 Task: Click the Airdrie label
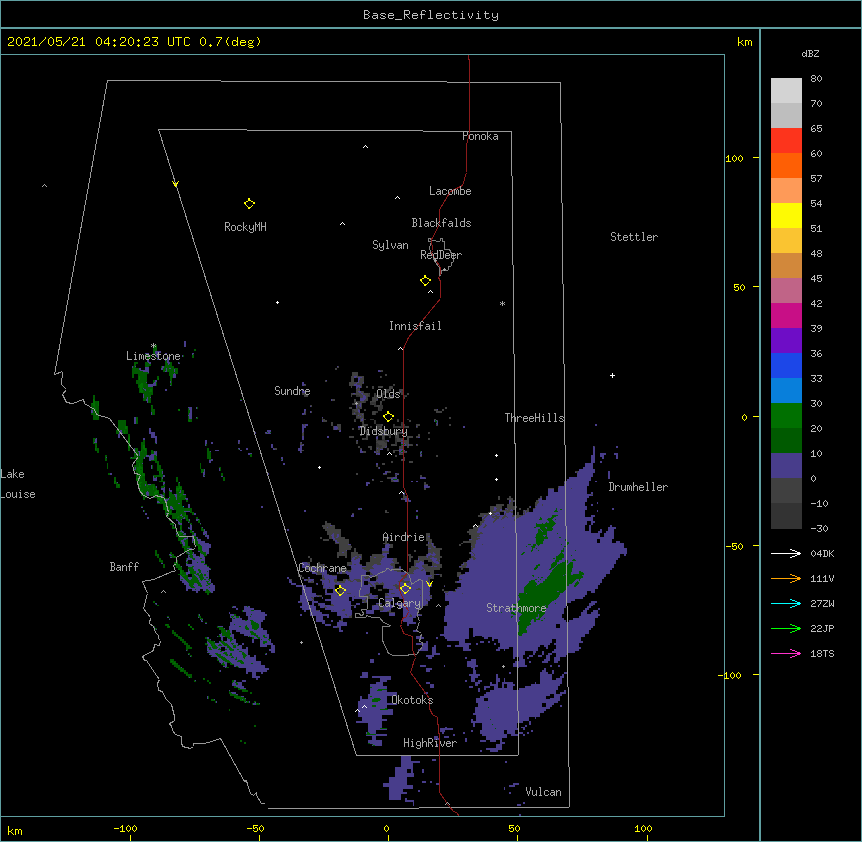point(404,537)
